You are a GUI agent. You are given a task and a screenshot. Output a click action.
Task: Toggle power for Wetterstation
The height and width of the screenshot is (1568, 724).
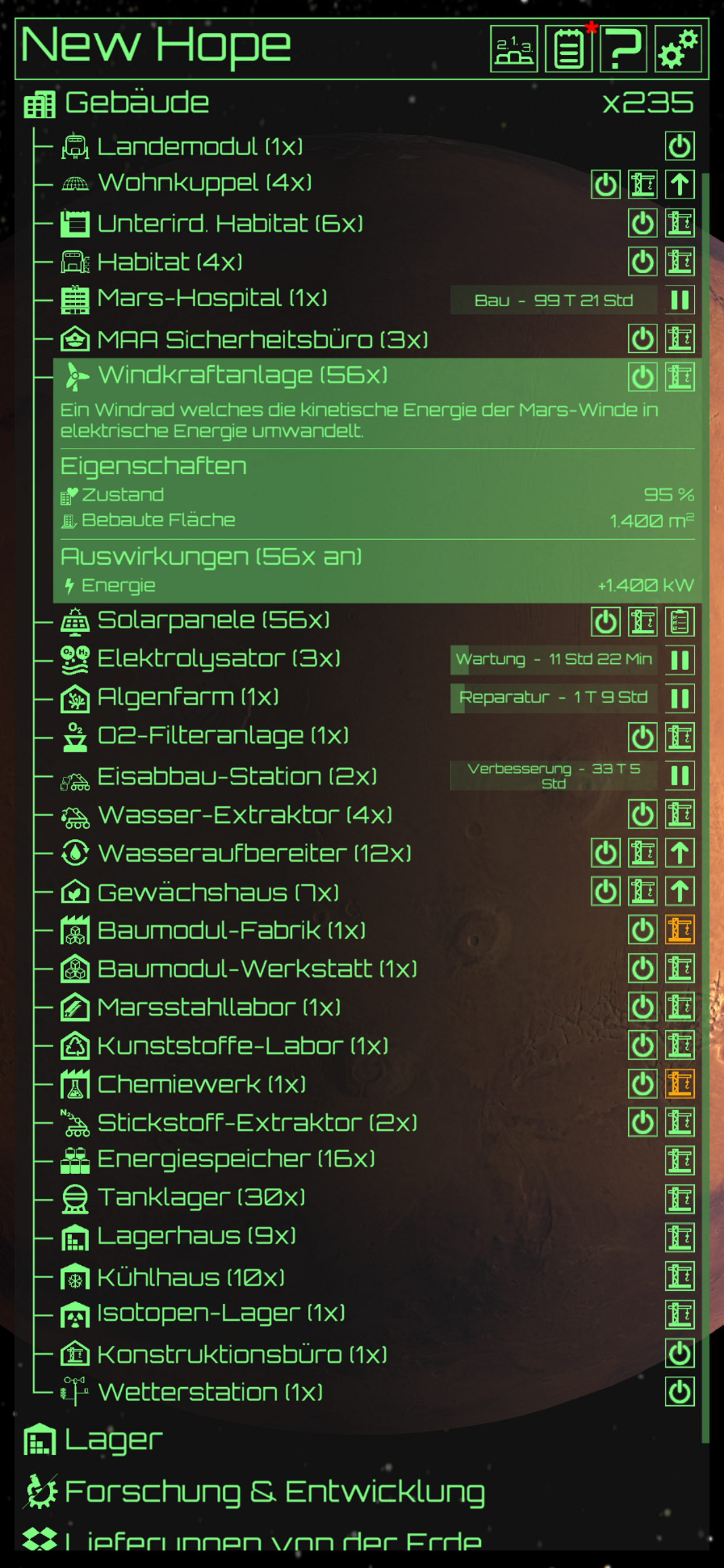(680, 1391)
